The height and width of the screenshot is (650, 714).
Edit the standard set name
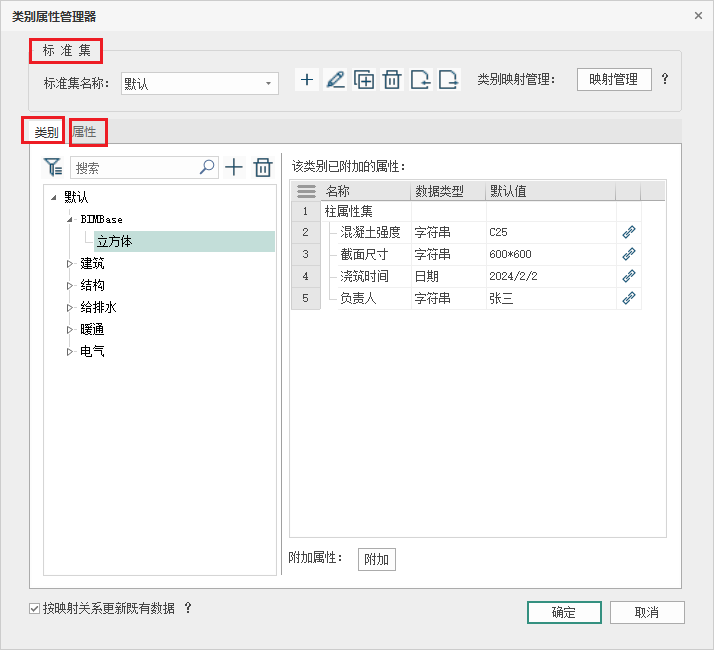click(335, 80)
